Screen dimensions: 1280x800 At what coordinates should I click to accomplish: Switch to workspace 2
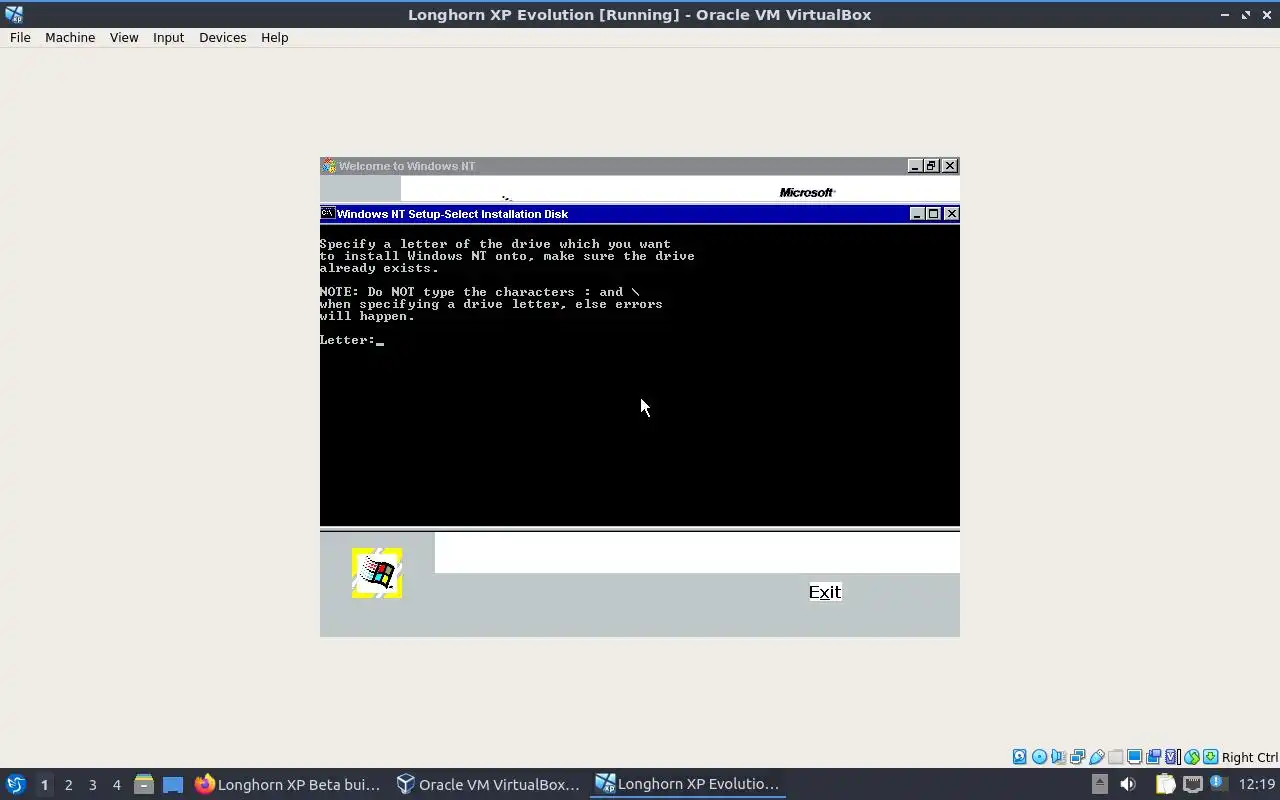(68, 784)
